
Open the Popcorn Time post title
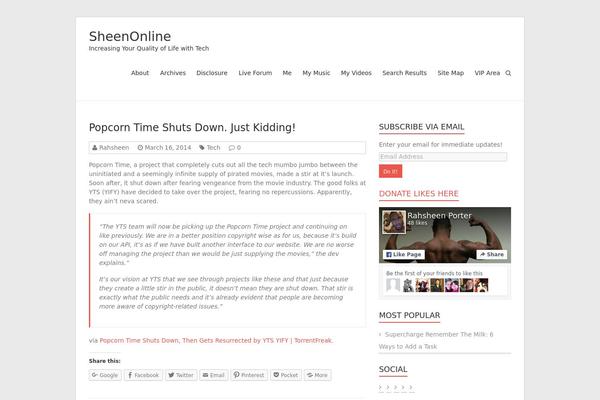point(192,127)
